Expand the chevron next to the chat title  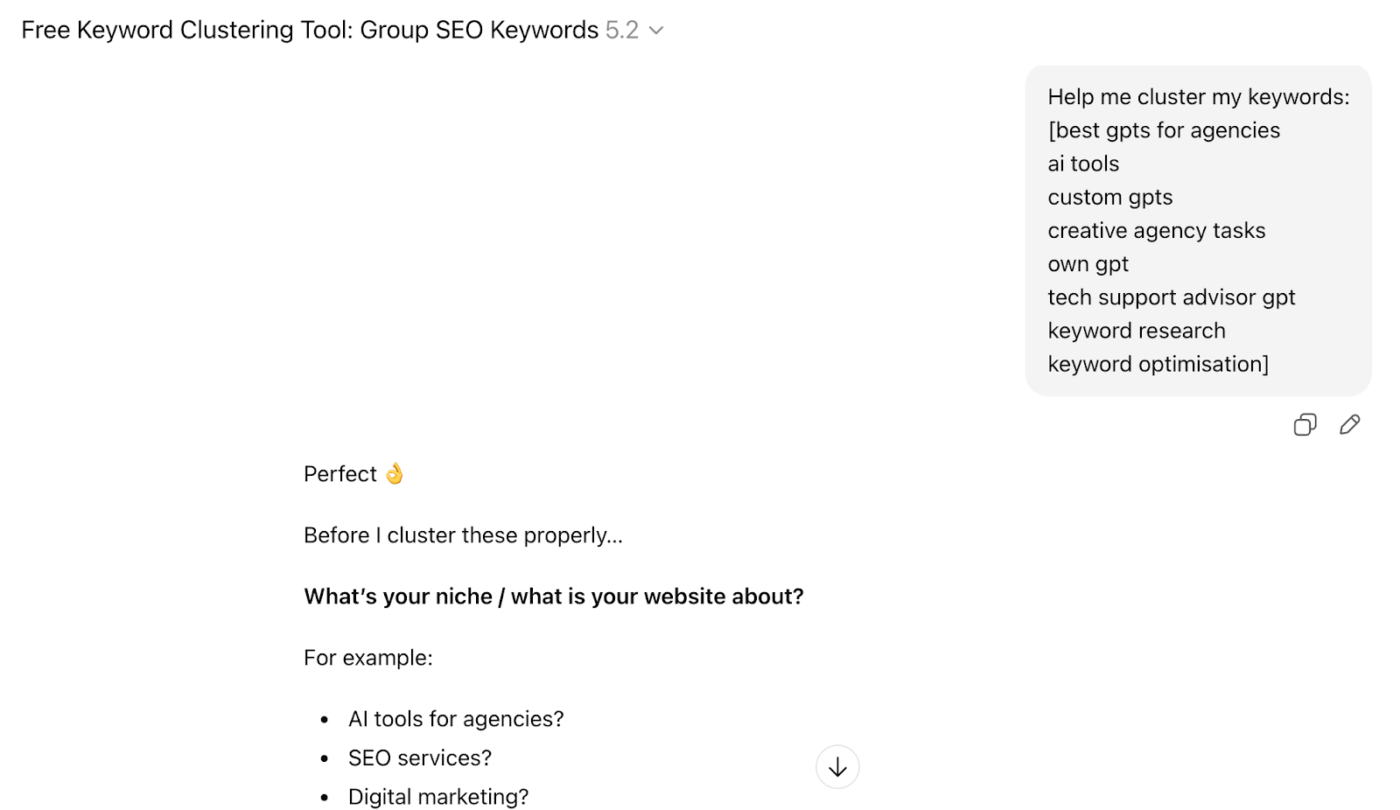click(x=656, y=29)
